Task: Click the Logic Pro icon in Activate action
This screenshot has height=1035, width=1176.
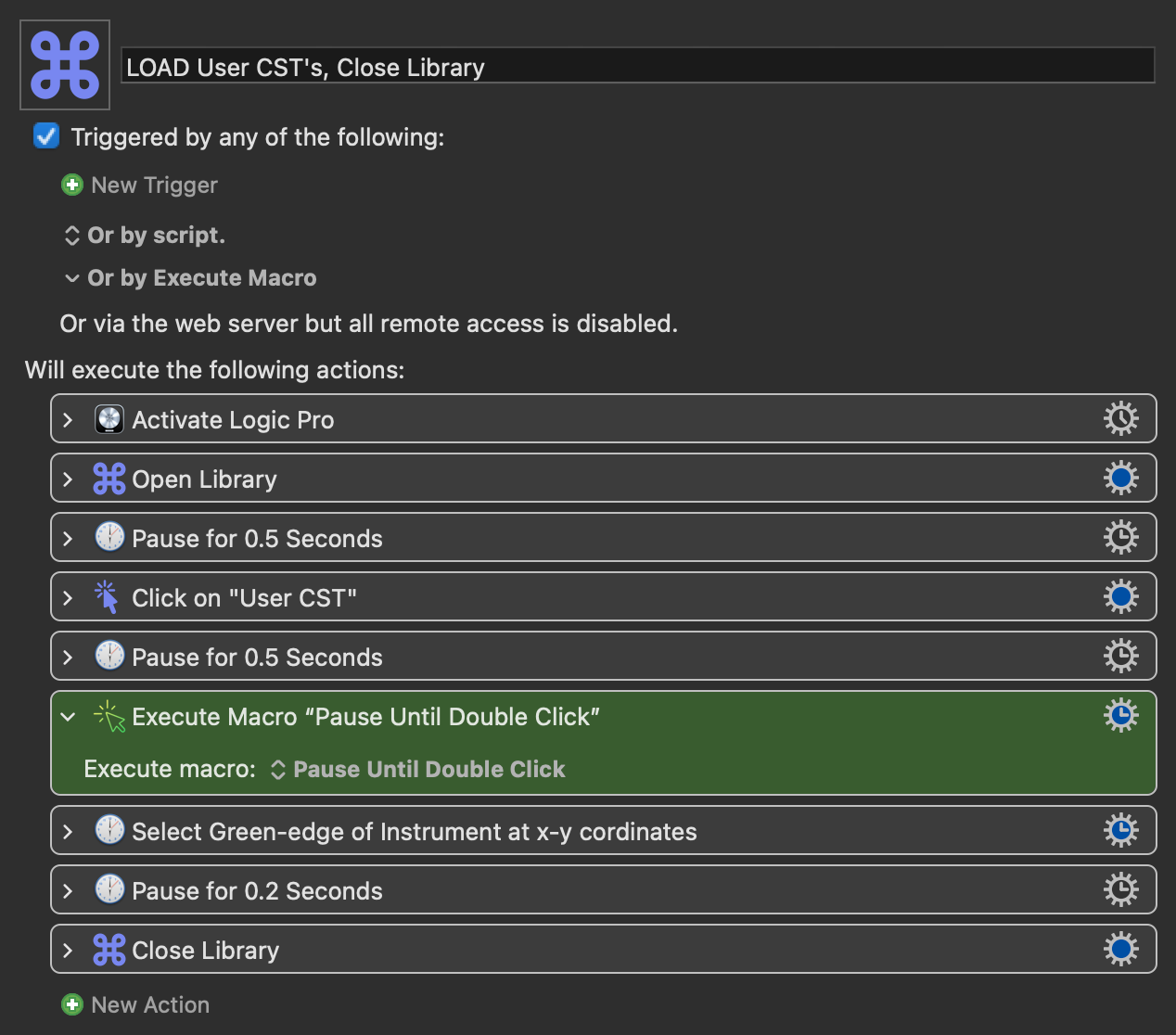Action: pos(109,419)
